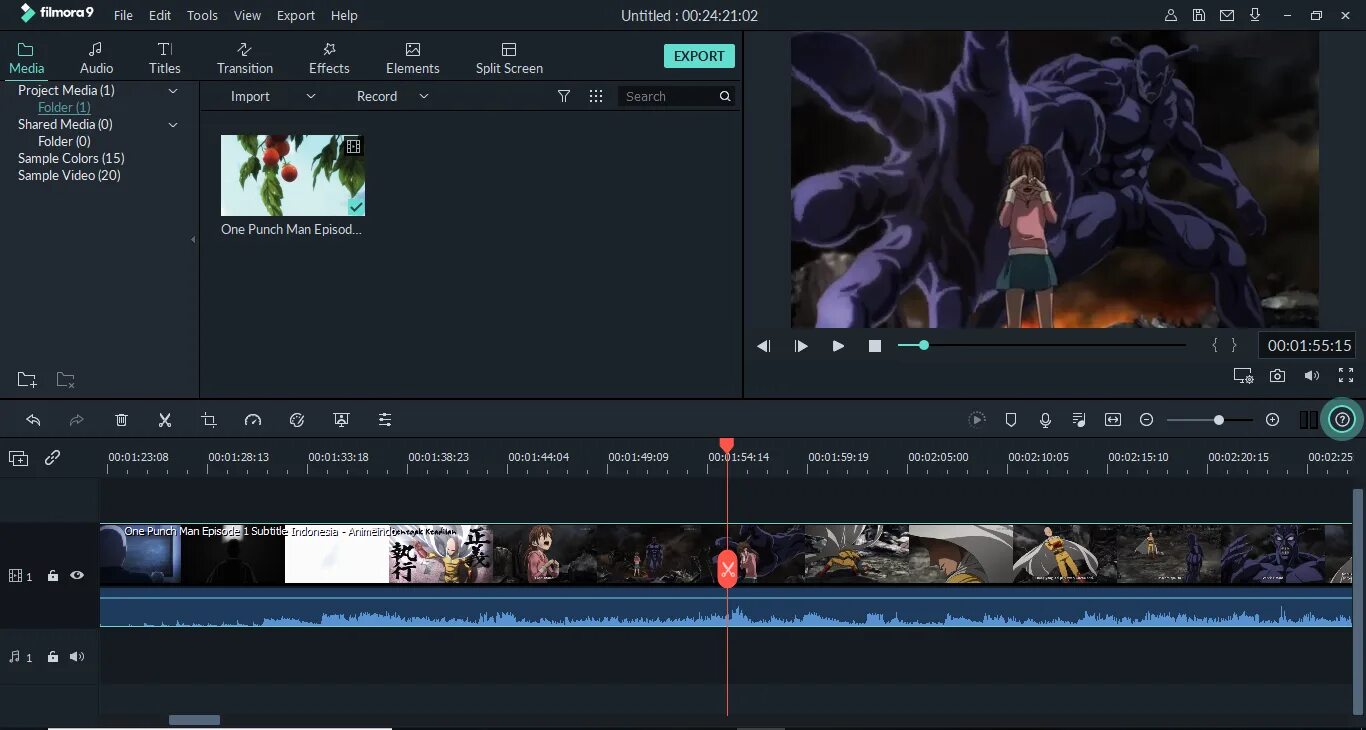Lock video track 1
1366x730 pixels.
click(53, 576)
